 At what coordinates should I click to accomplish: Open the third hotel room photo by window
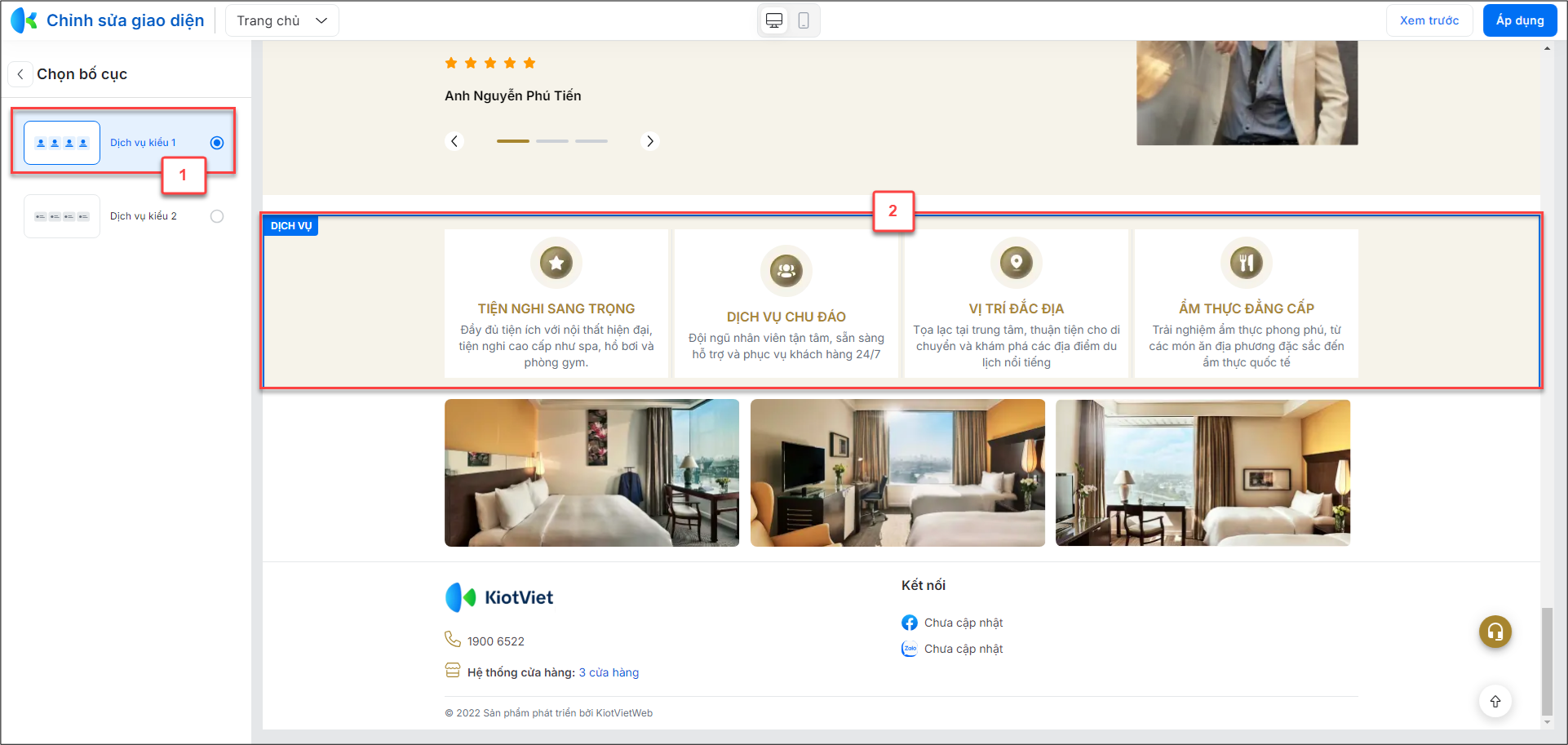(1203, 472)
